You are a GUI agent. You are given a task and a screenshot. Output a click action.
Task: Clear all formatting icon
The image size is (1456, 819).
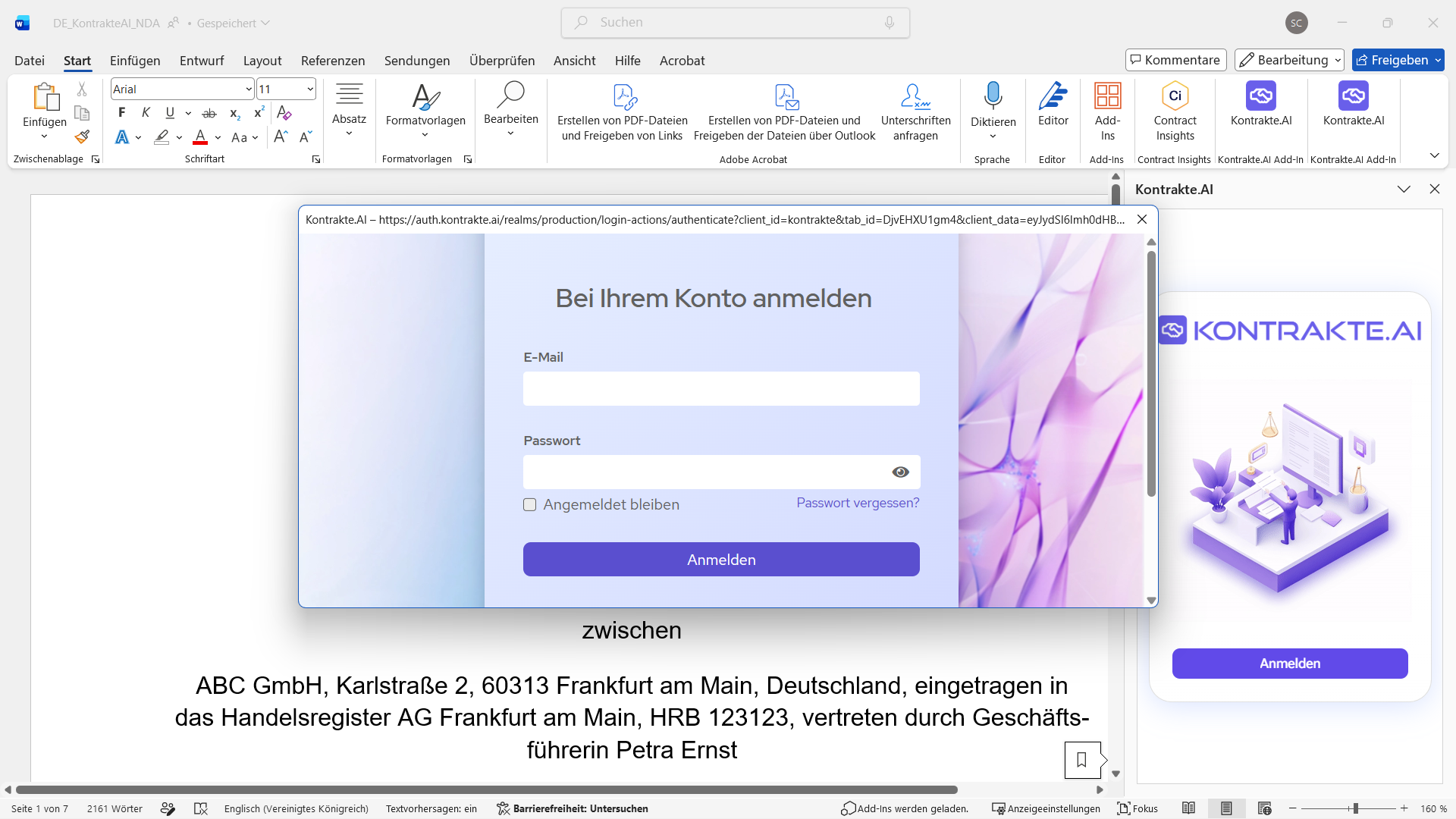[284, 113]
